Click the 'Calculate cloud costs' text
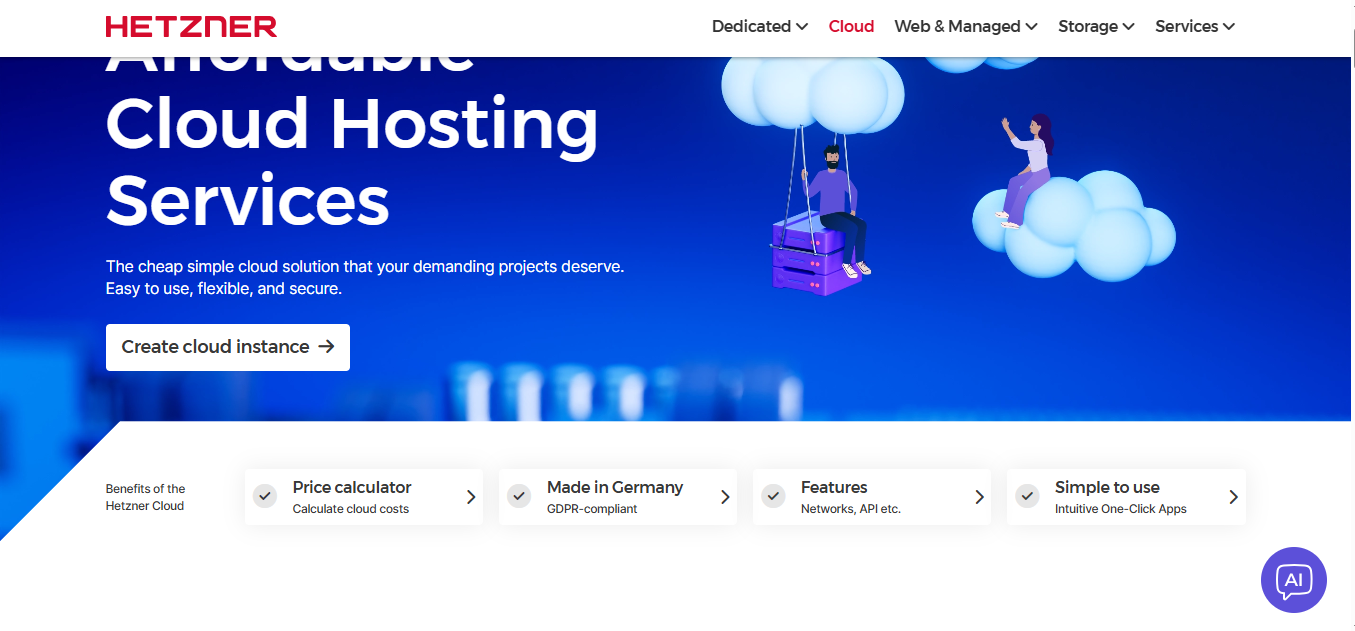This screenshot has height=631, width=1355. tap(350, 509)
